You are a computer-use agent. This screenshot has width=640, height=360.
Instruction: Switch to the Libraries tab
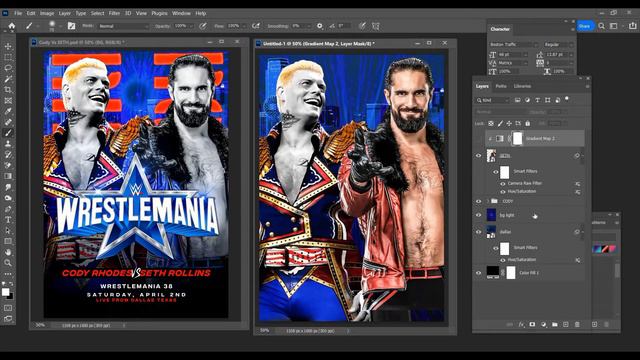click(522, 86)
